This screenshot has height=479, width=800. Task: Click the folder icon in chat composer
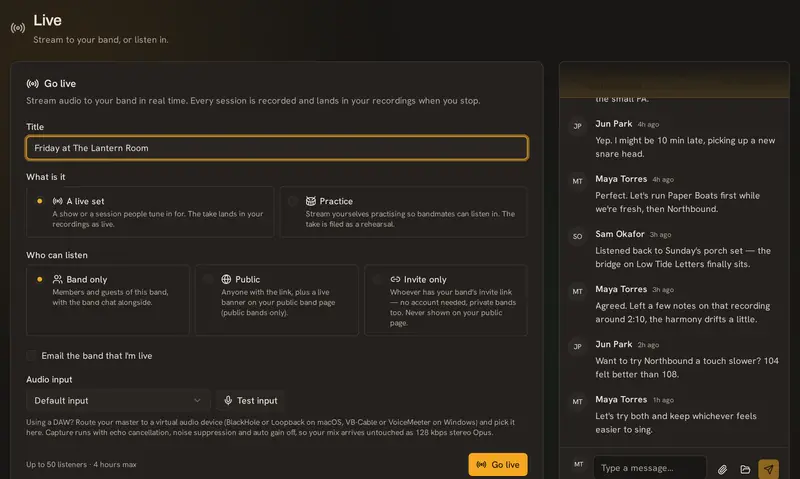point(745,469)
